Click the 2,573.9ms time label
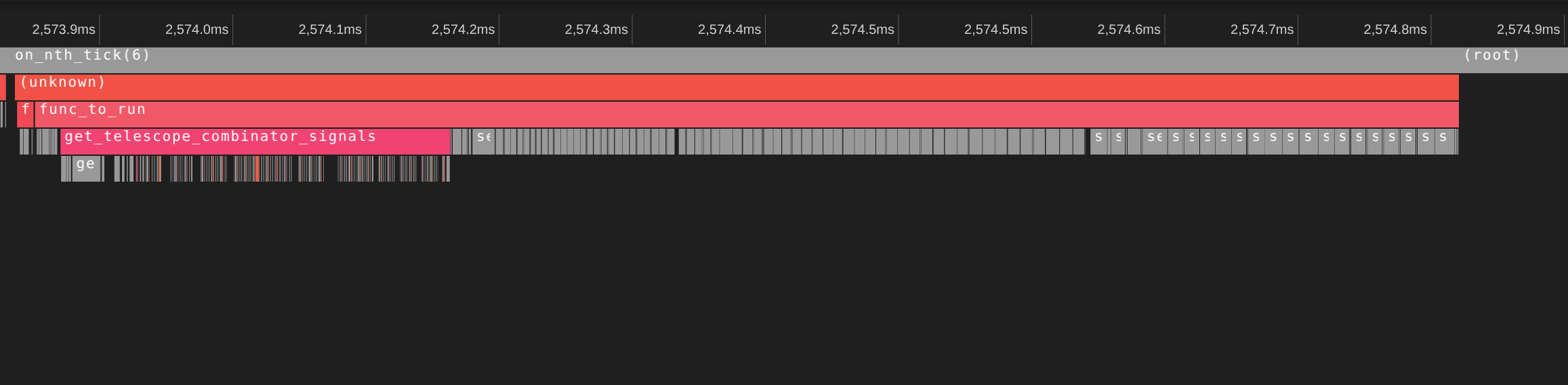 click(64, 30)
